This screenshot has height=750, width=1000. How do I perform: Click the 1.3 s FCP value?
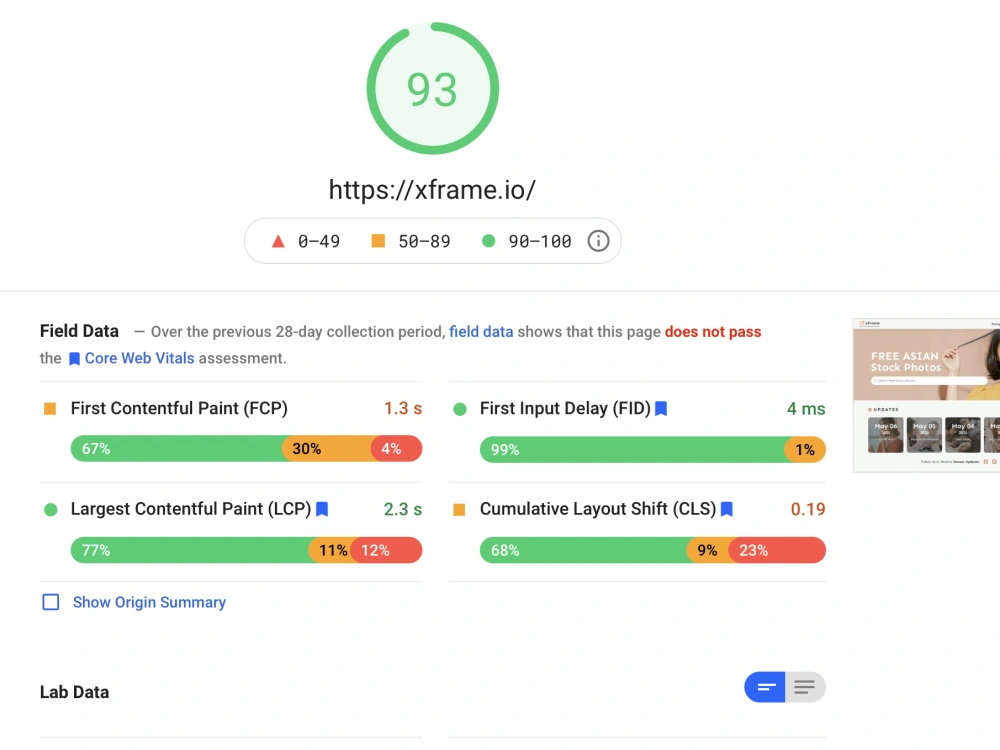402,408
